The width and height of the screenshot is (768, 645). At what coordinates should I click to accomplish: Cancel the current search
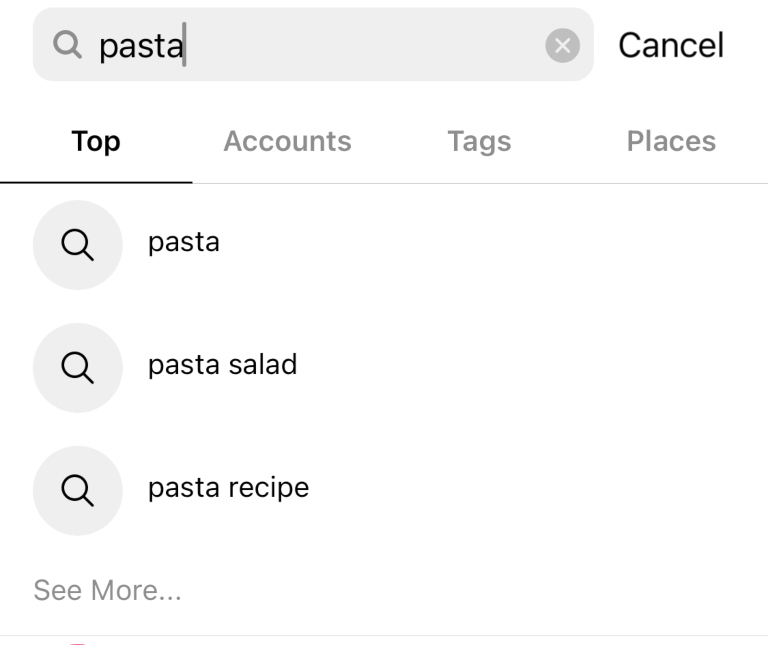671,46
